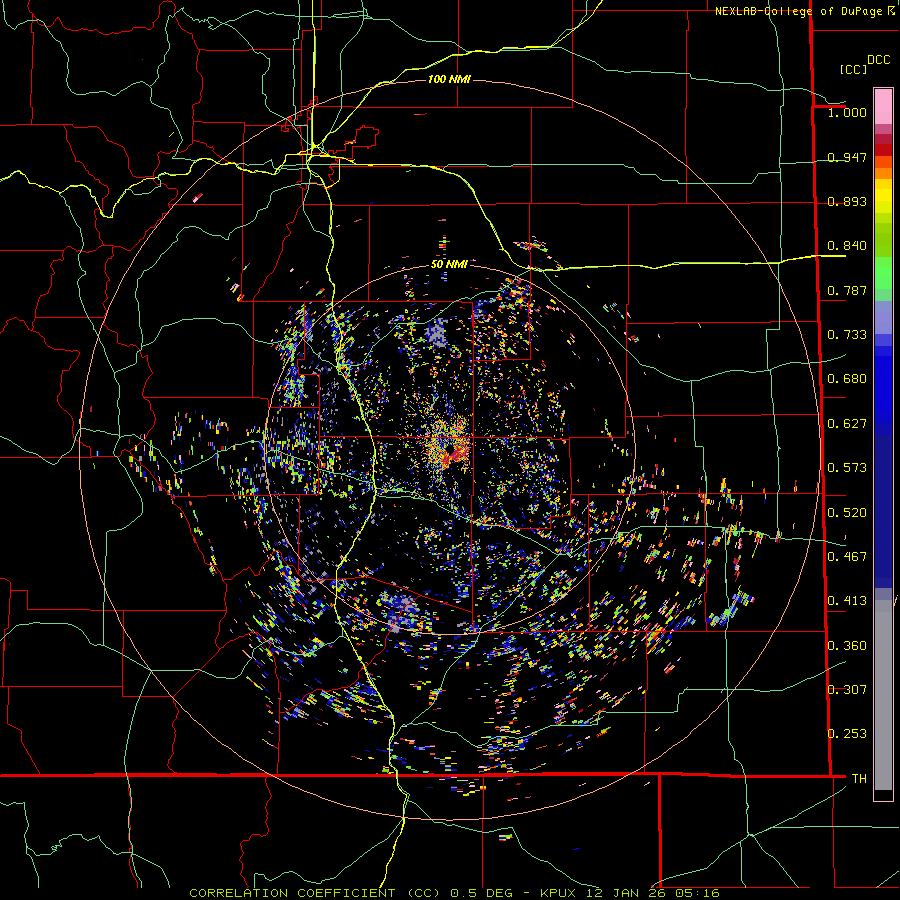Image resolution: width=900 pixels, height=900 pixels.
Task: Pick the gray lower section of color scale
Action: click(883, 695)
